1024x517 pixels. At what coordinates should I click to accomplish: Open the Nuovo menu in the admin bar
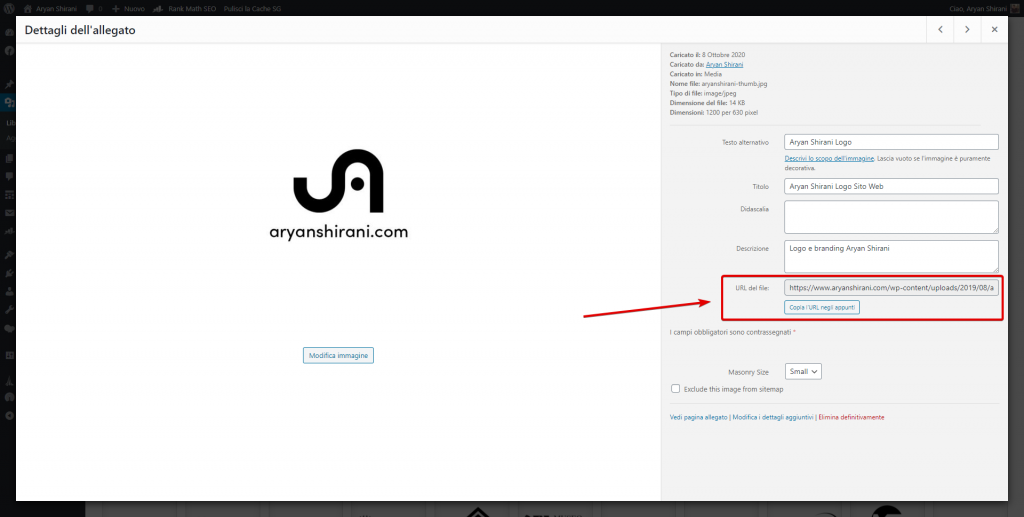pos(128,10)
